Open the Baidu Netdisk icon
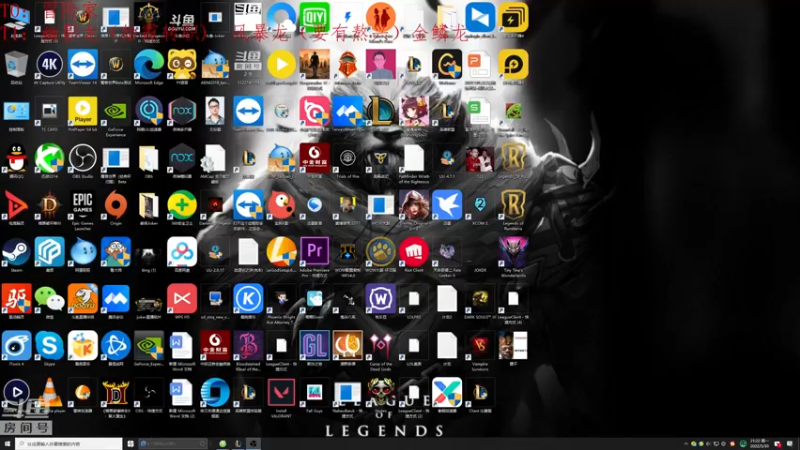This screenshot has height=450, width=800. 182,252
